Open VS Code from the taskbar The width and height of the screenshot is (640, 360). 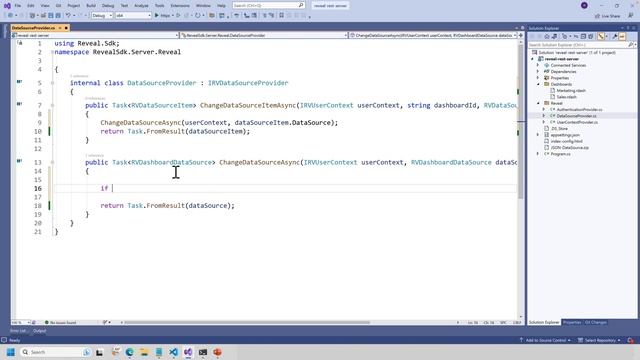point(173,352)
